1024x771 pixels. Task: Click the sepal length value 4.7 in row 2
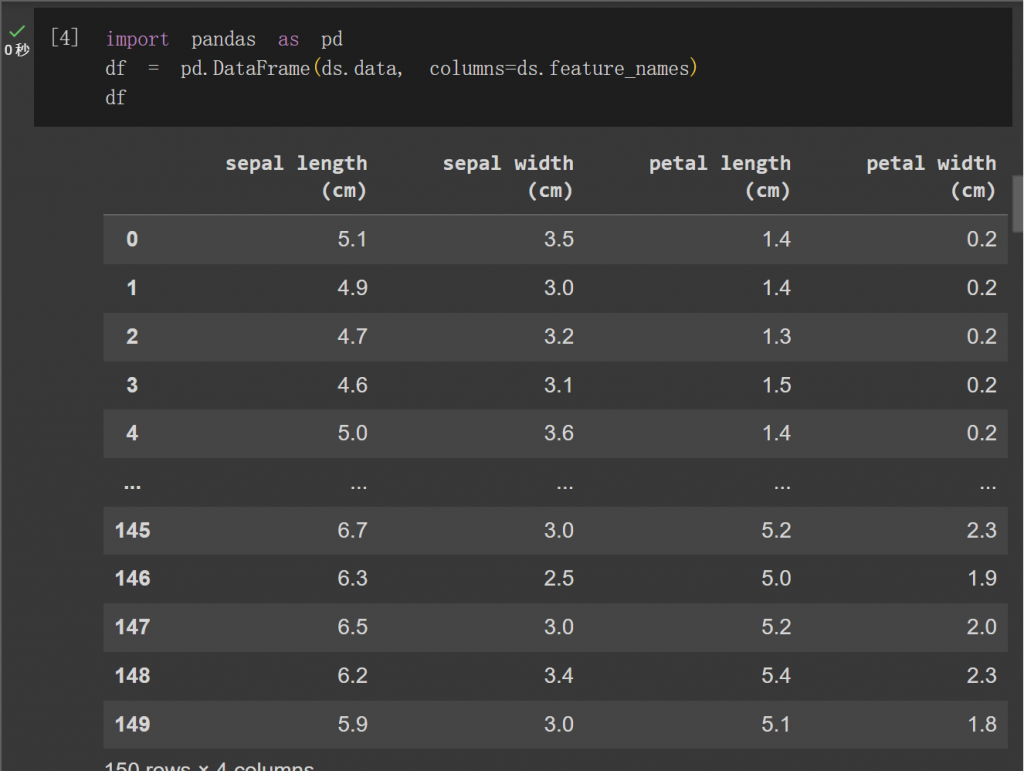coord(353,336)
